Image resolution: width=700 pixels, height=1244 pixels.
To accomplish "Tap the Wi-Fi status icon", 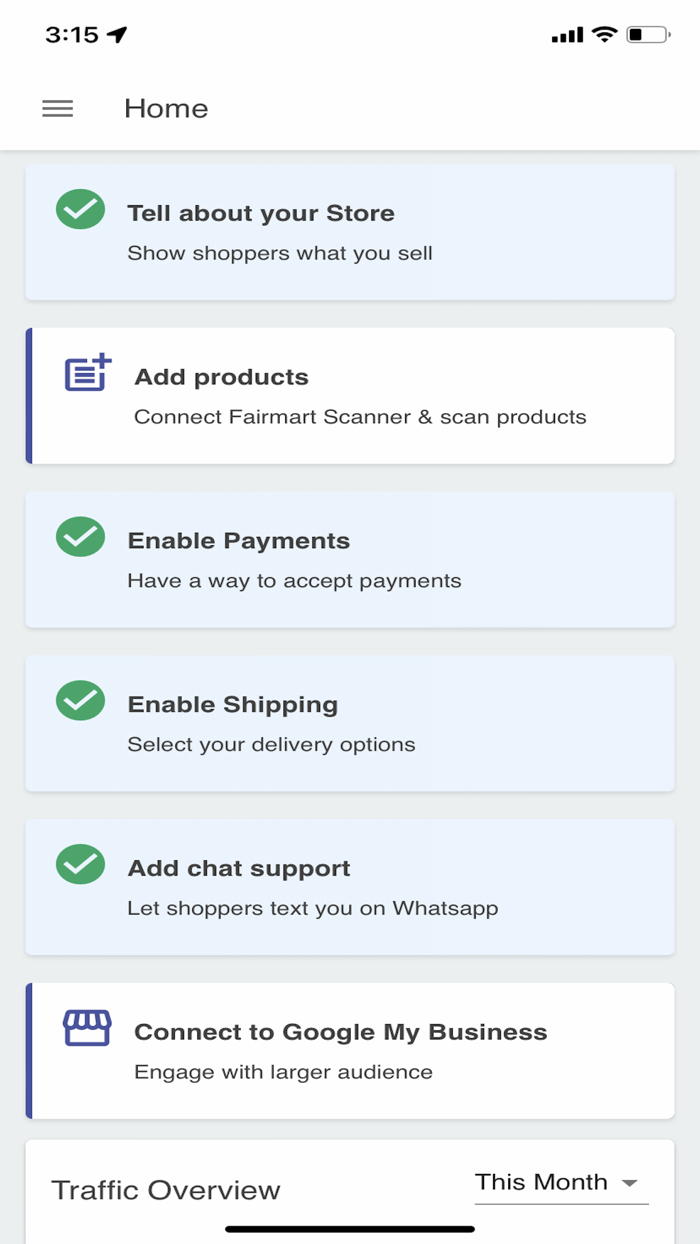I will click(x=604, y=35).
